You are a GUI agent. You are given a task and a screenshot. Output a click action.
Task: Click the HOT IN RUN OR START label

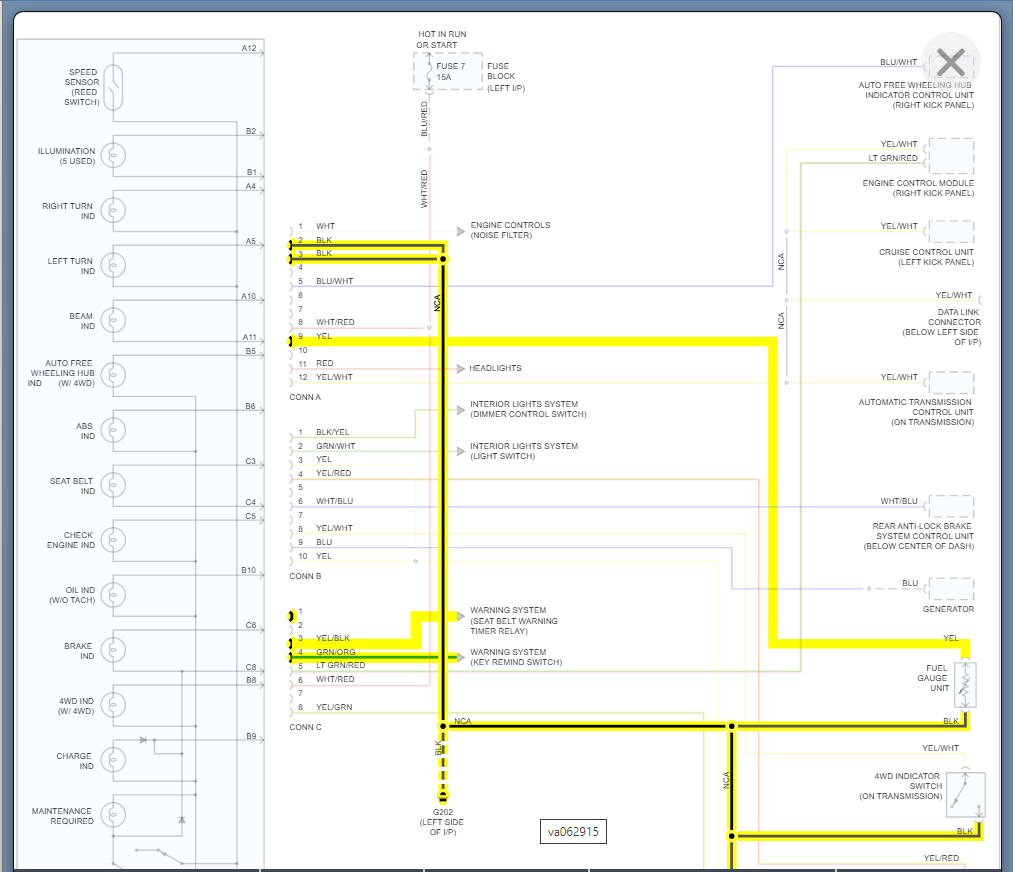(442, 39)
